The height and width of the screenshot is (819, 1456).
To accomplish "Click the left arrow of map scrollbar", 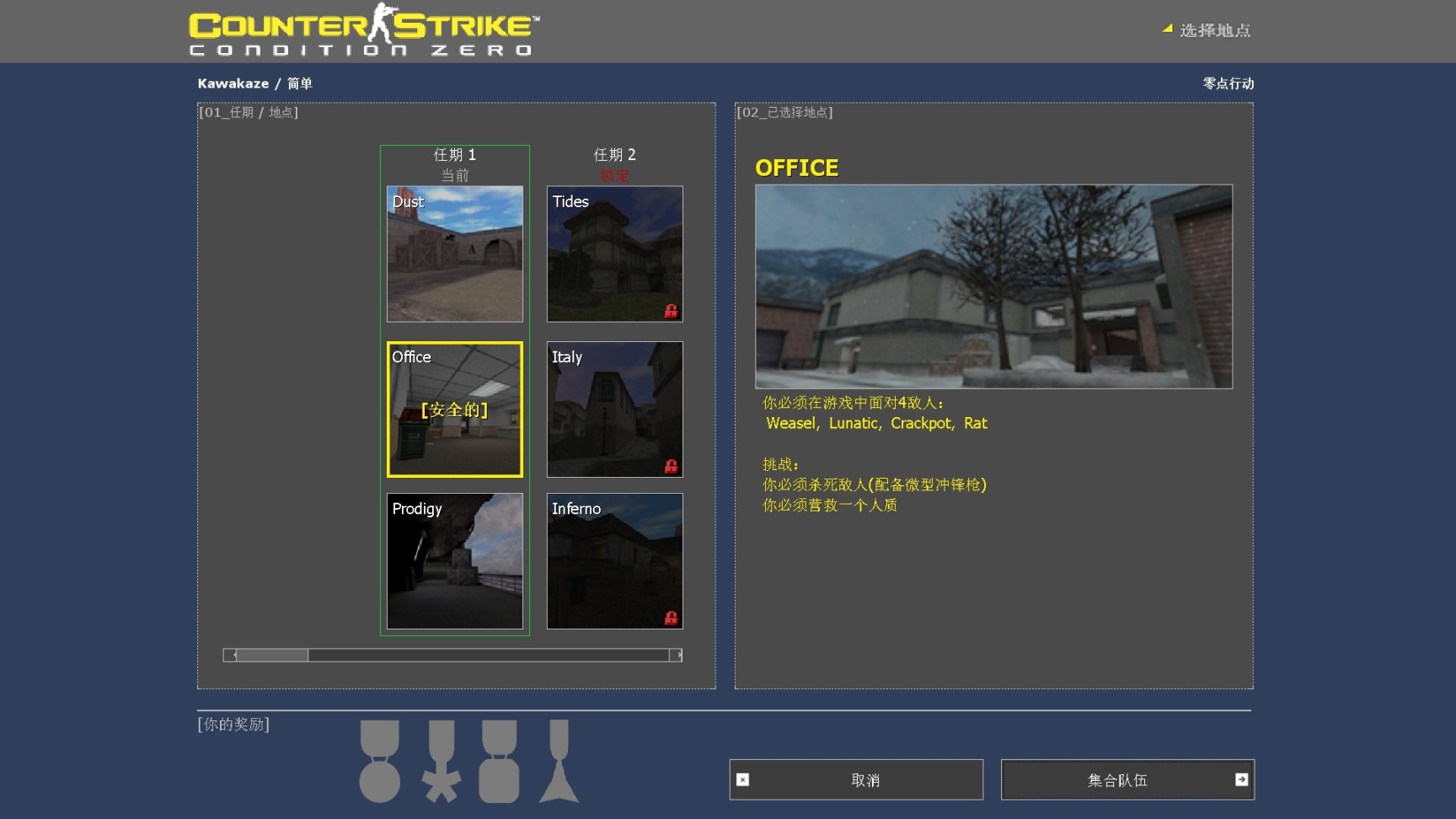I will [x=229, y=655].
